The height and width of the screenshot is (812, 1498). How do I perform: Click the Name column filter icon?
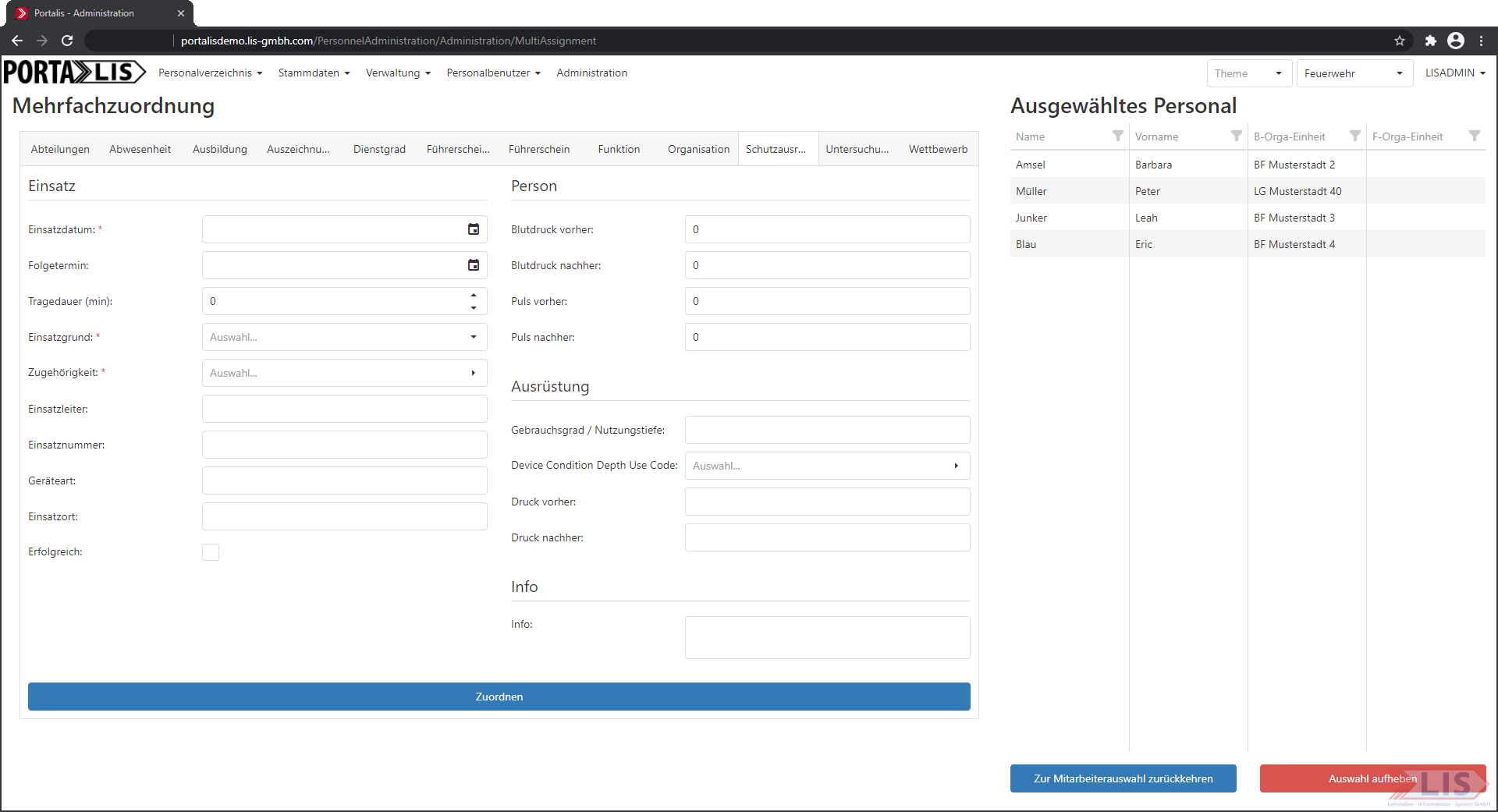coord(1117,137)
